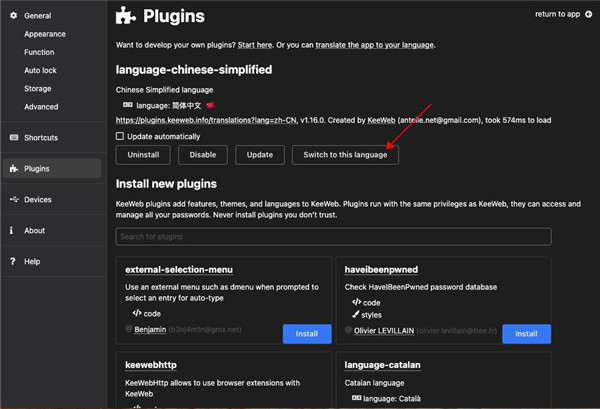Click the Chinese flag icon next to language
This screenshot has height=409, width=600.
tap(210, 105)
